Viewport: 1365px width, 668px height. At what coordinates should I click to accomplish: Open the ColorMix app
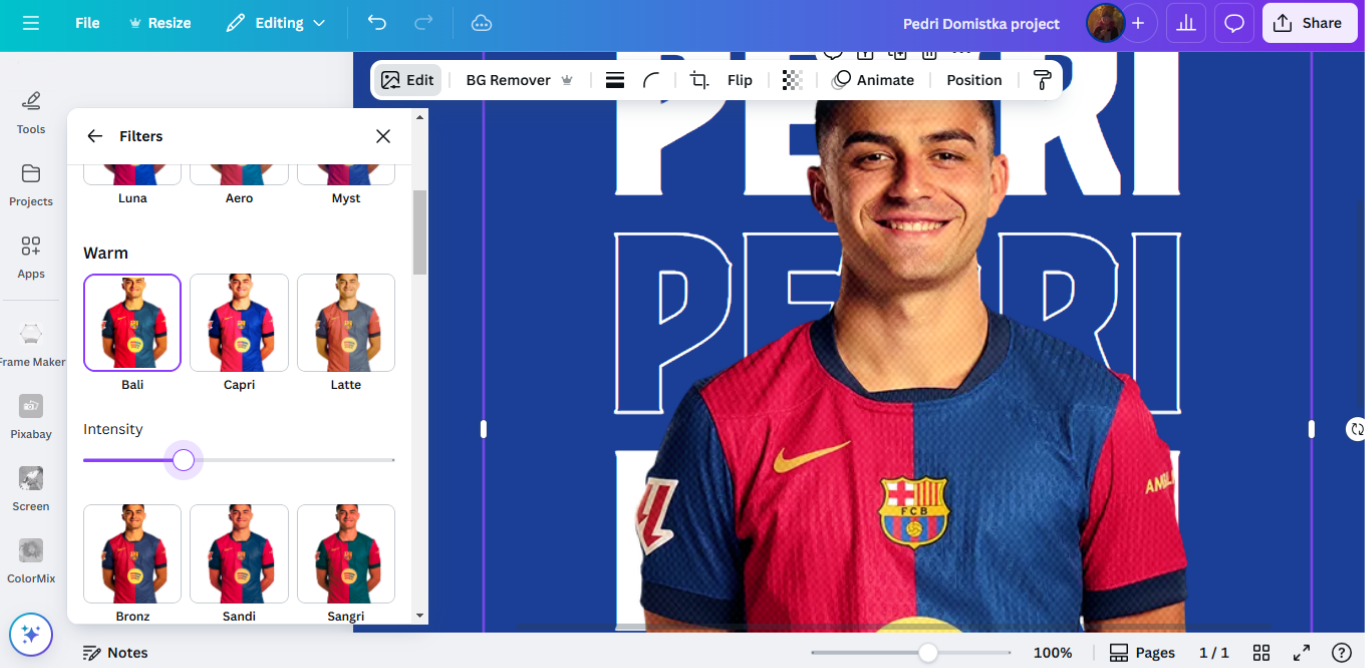(x=31, y=561)
